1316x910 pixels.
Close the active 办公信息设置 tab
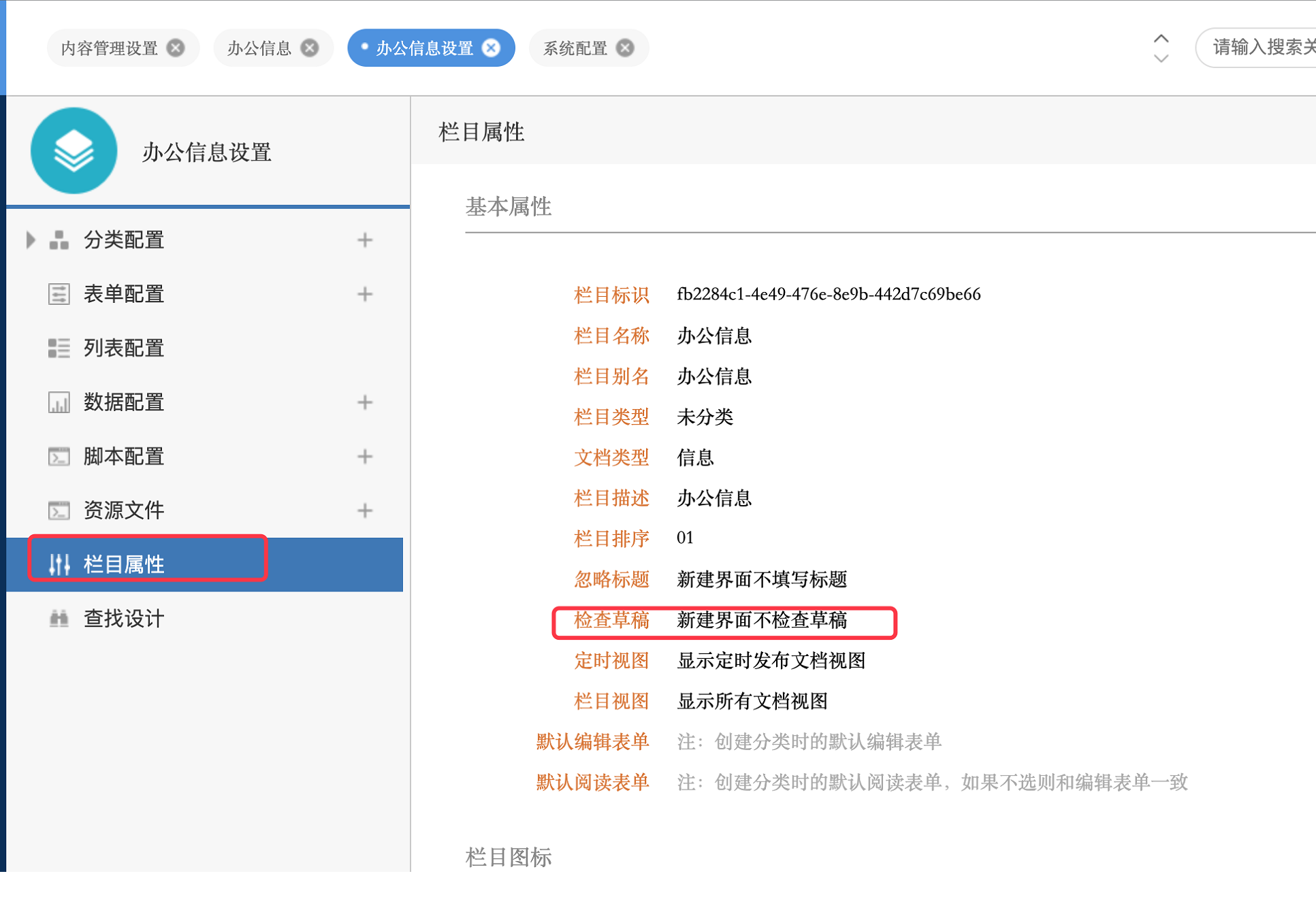coord(491,48)
